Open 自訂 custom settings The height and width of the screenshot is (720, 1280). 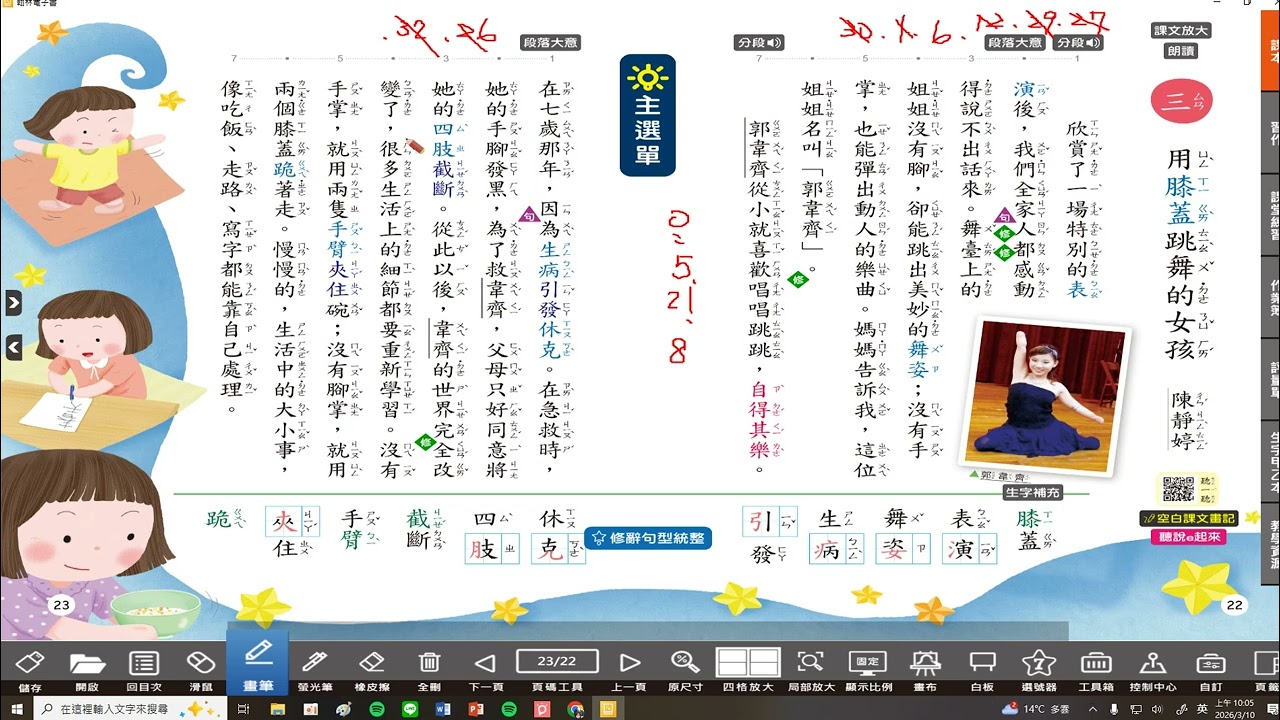tap(1210, 669)
